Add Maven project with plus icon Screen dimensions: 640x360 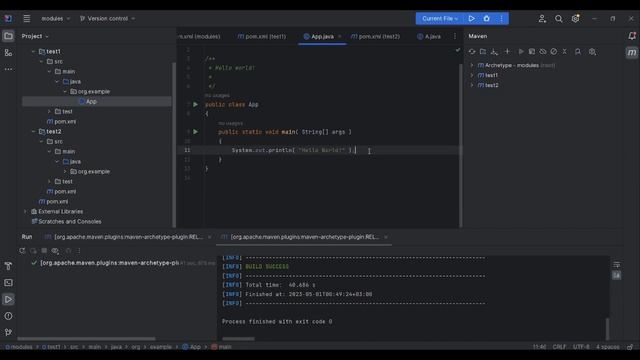coord(507,52)
